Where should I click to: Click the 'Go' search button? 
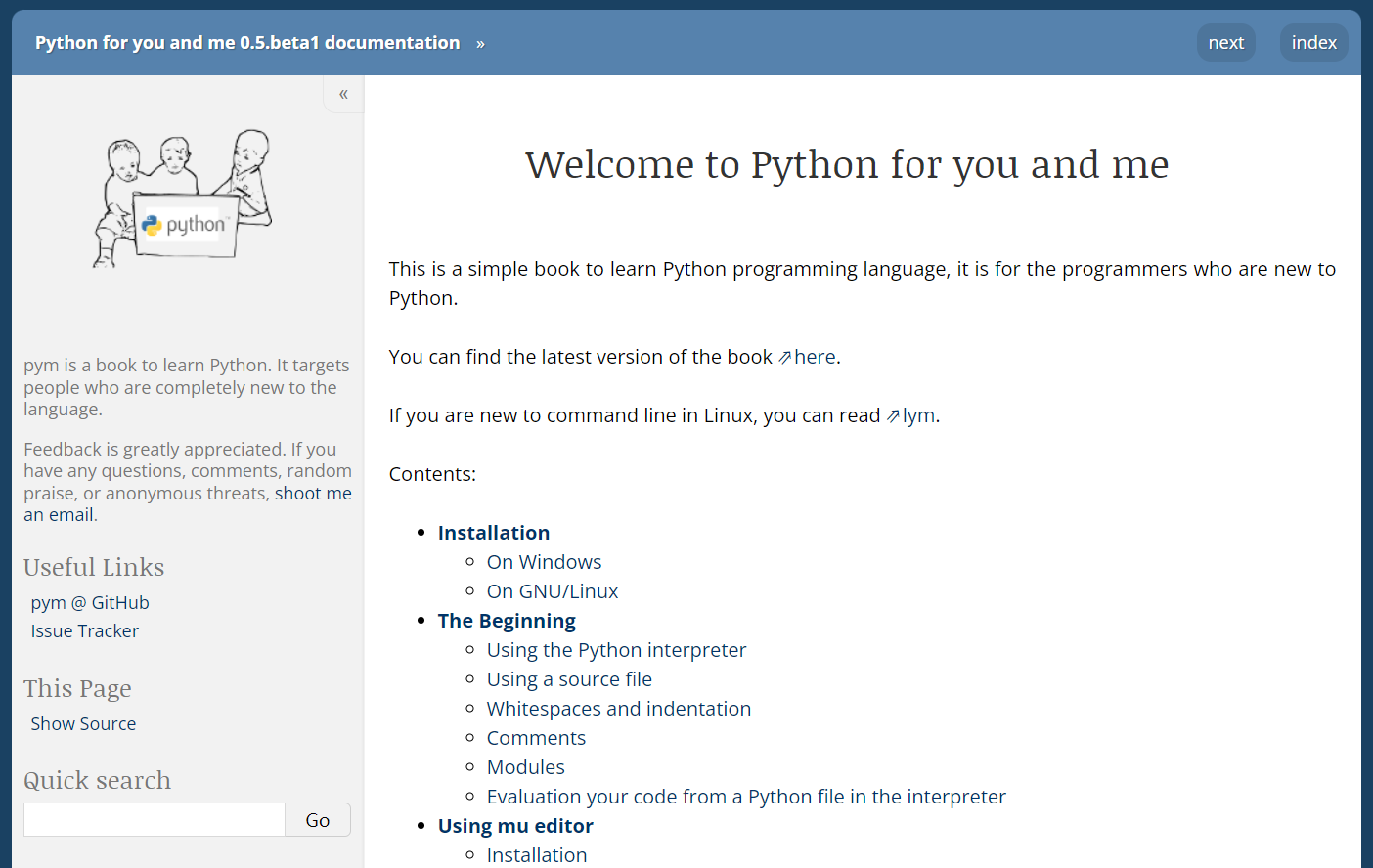pyautogui.click(x=318, y=820)
